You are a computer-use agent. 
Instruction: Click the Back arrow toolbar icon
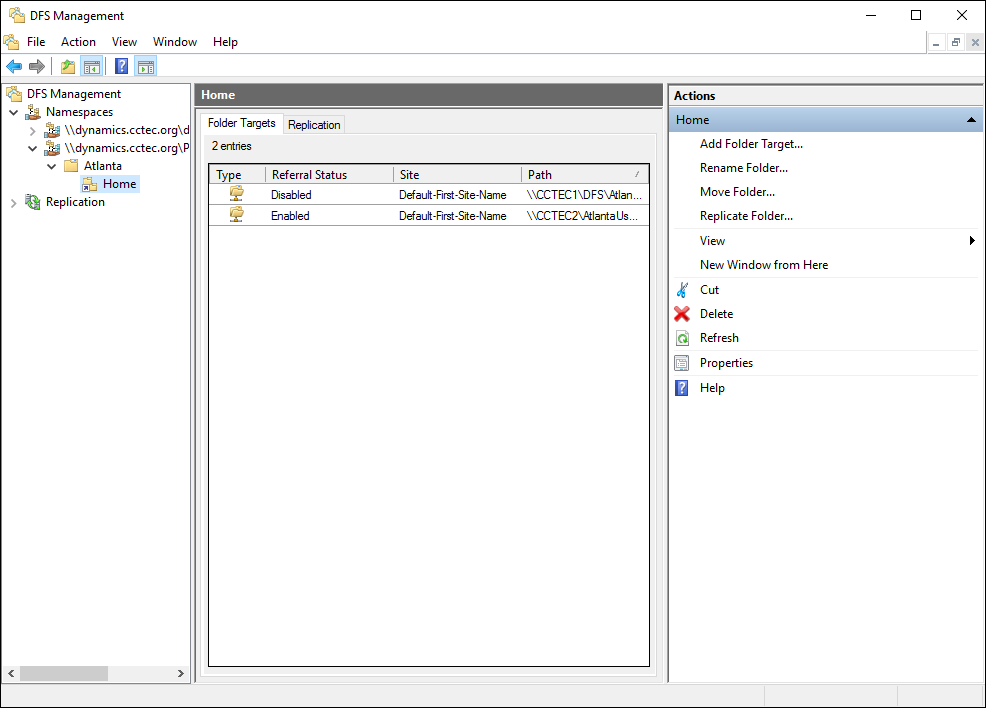14,67
